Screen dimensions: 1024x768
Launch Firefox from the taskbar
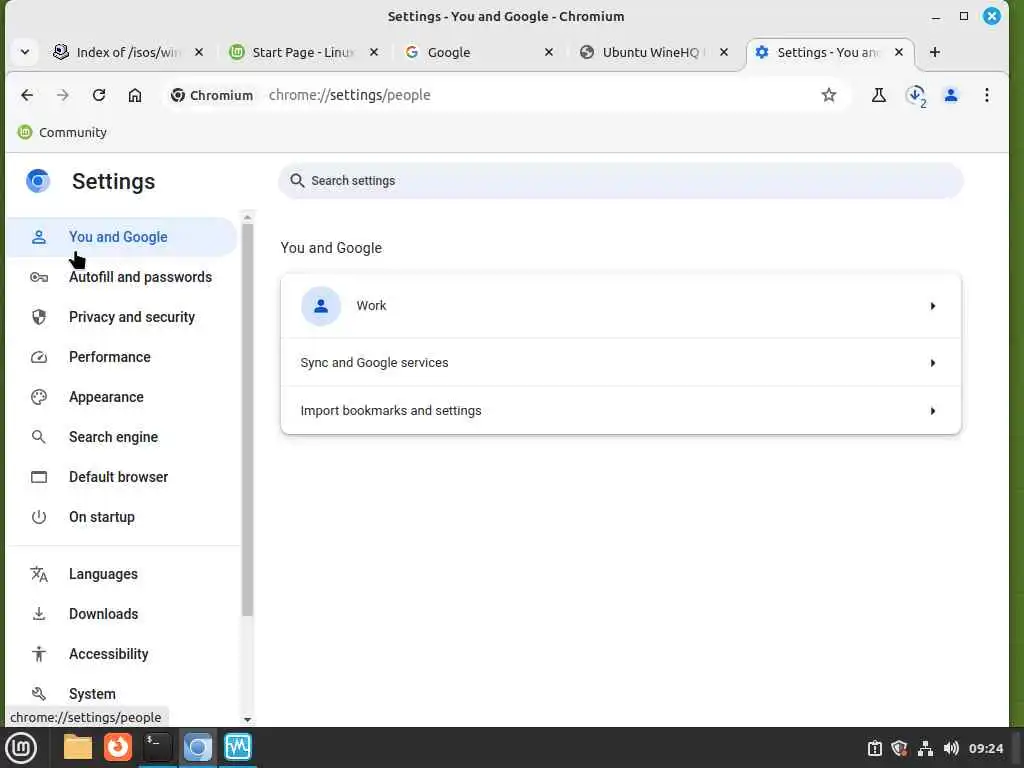coord(118,748)
